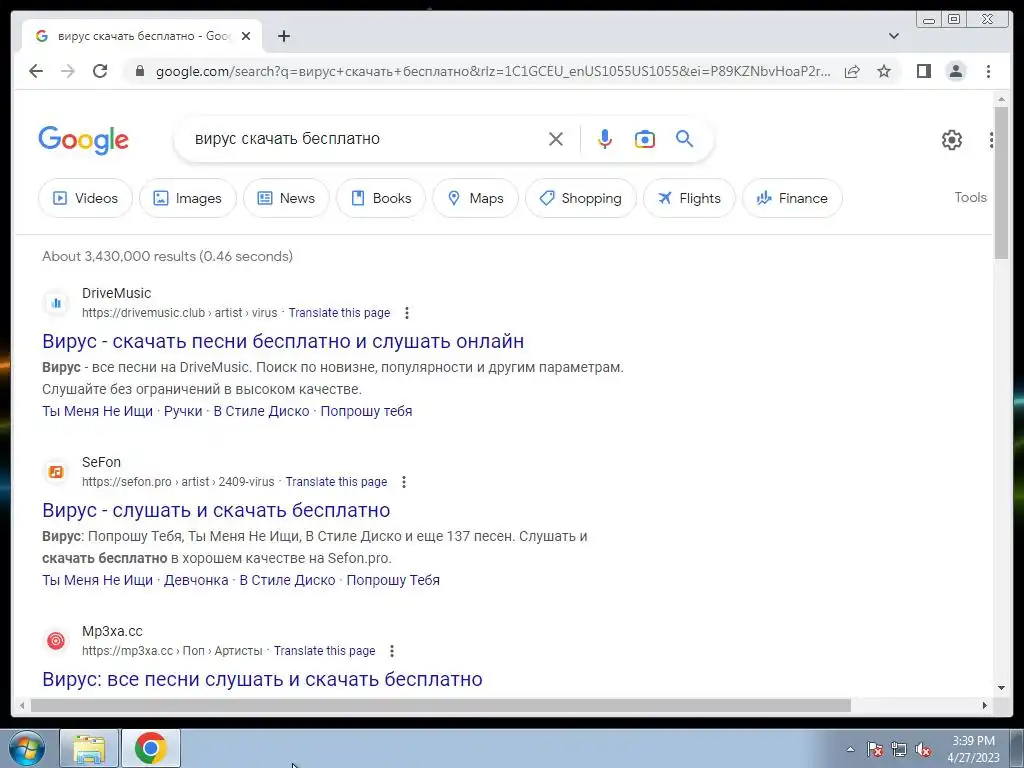Image resolution: width=1024 pixels, height=768 pixels.
Task: Start voice search with microphone
Action: pos(605,139)
